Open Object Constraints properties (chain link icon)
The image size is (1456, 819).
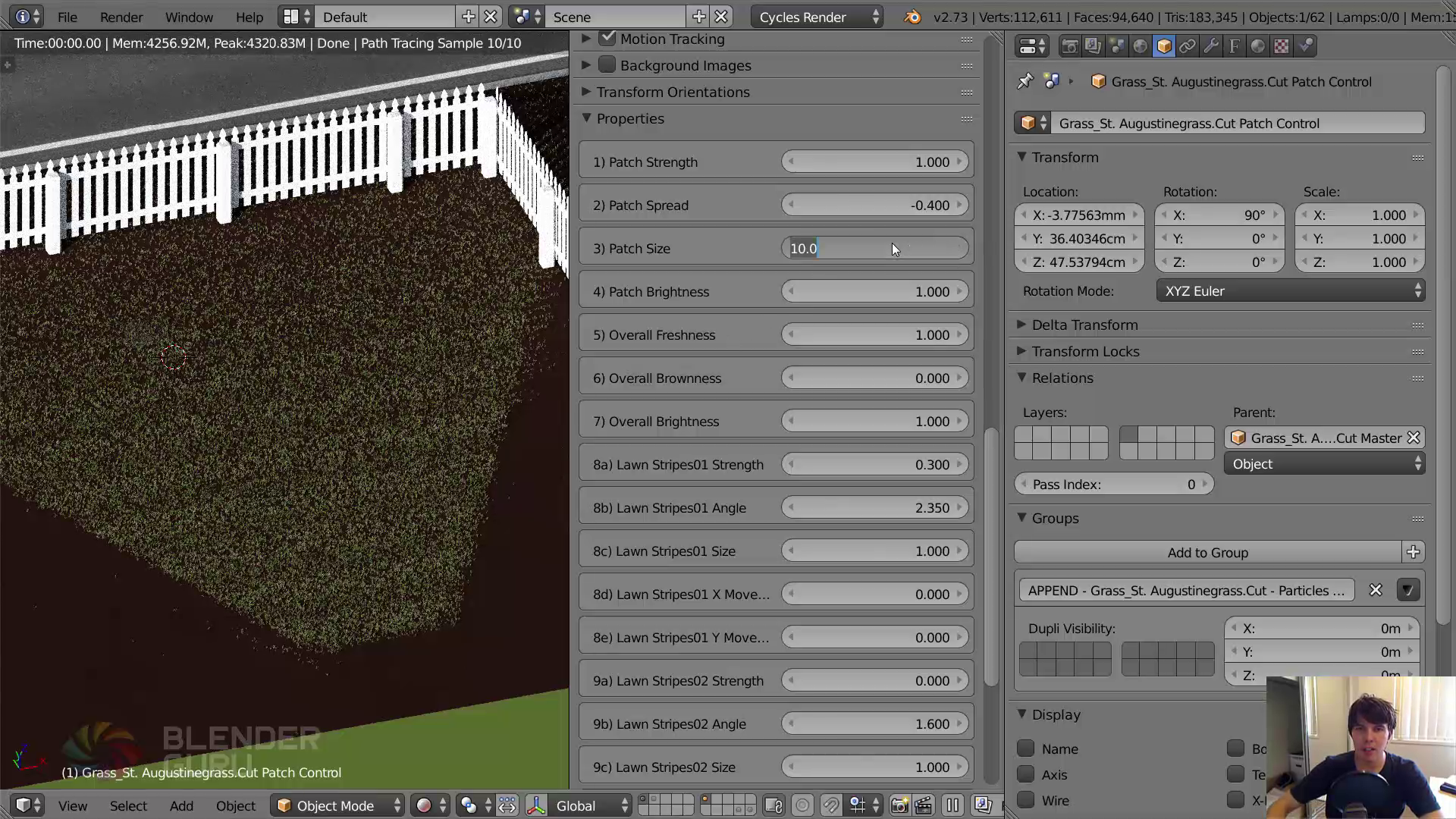point(1188,45)
